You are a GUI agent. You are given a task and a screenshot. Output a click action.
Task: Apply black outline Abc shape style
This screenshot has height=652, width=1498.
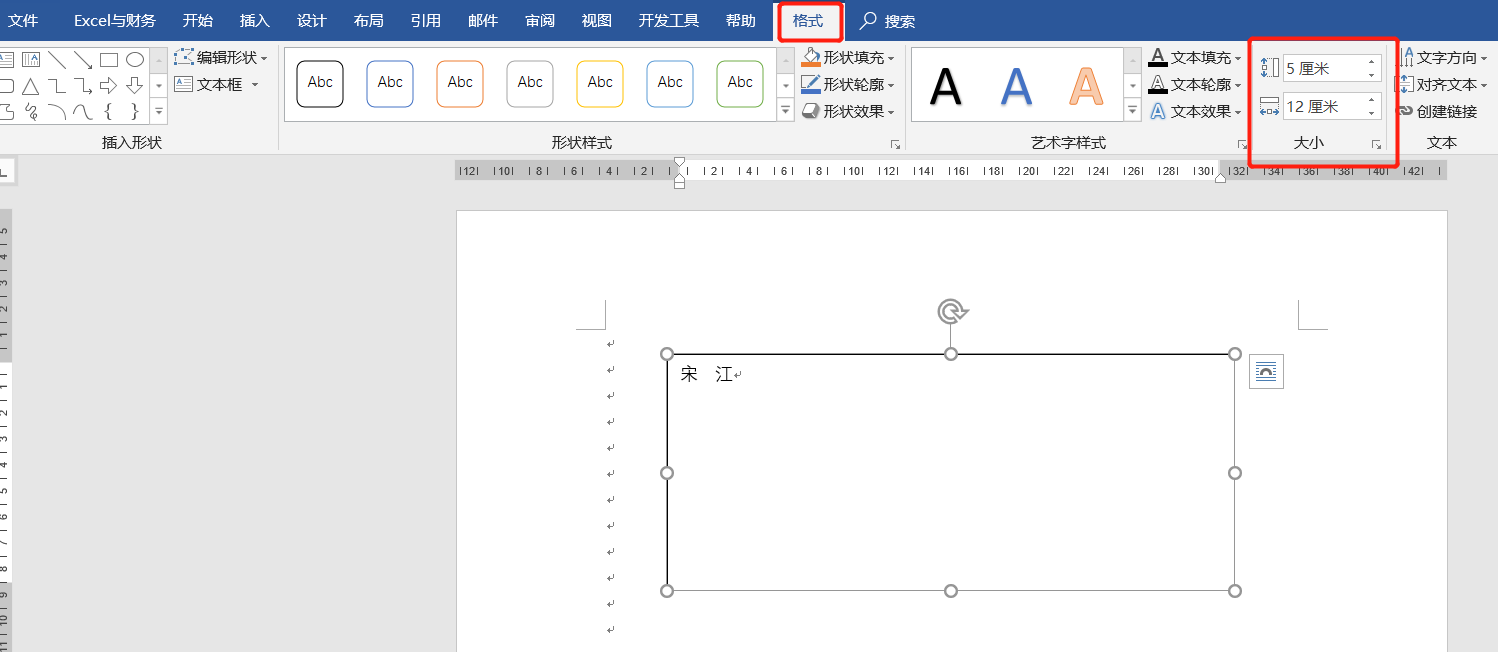point(320,84)
